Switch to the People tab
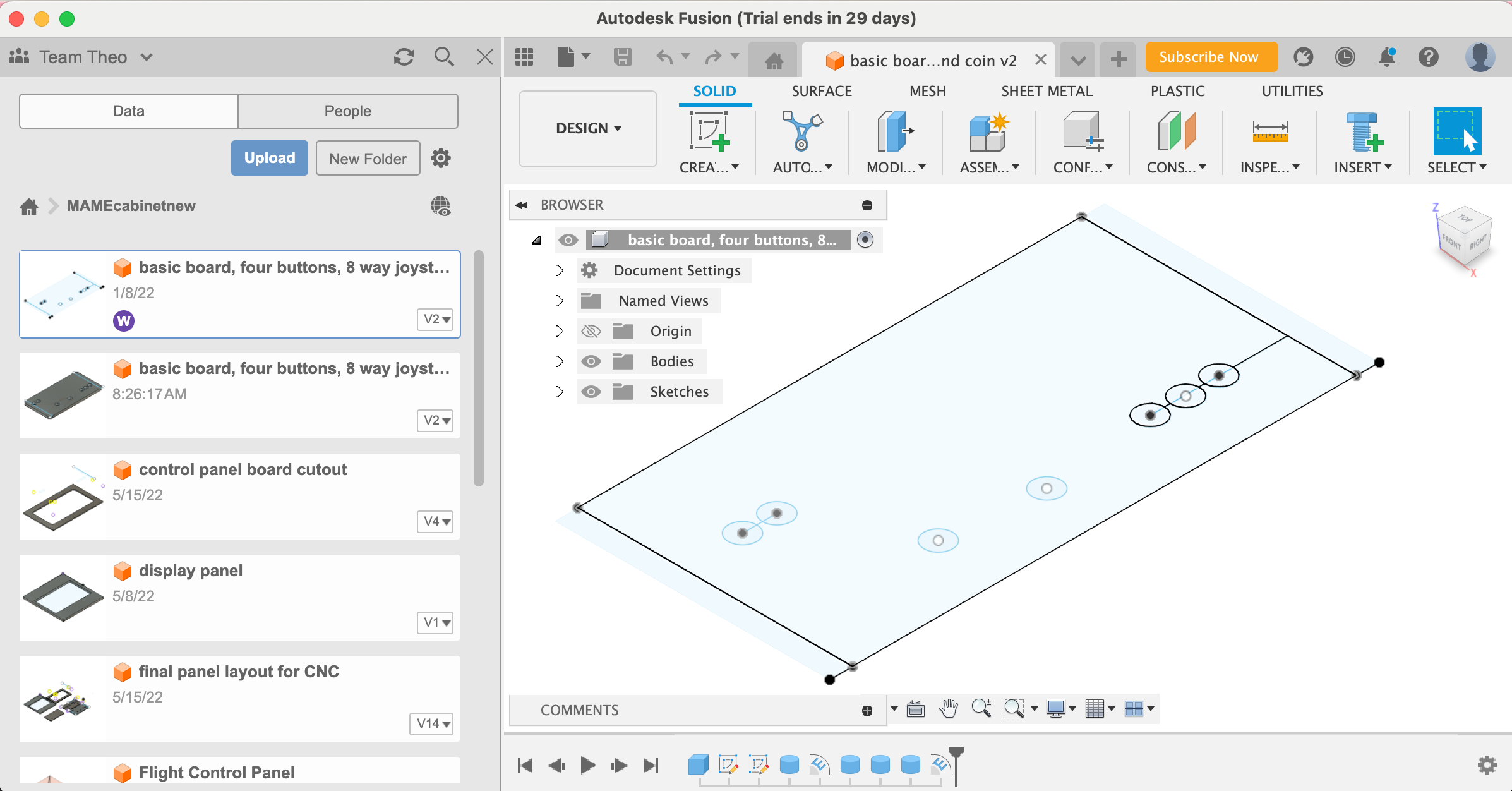 [347, 111]
